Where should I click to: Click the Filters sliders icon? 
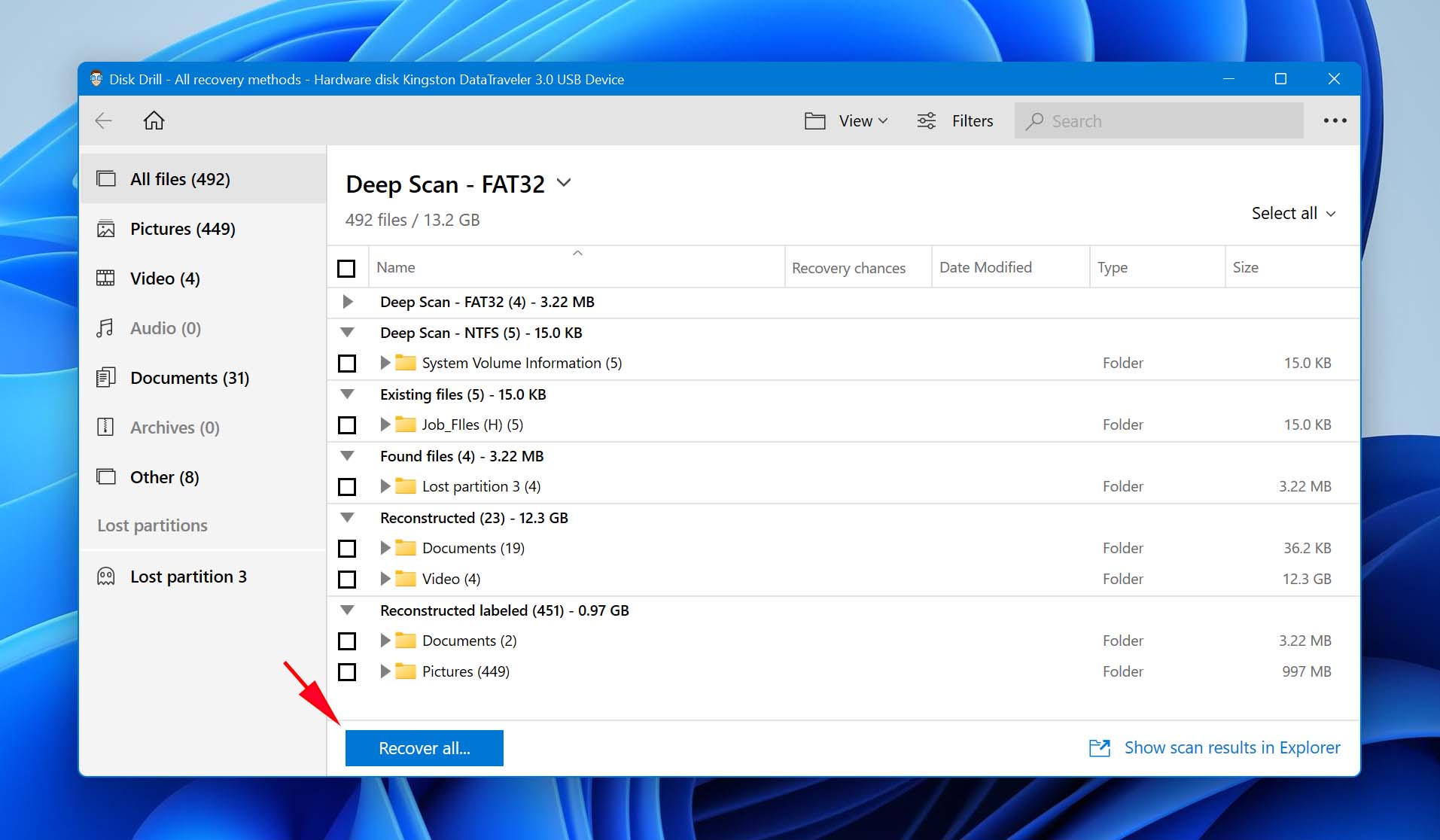point(927,120)
